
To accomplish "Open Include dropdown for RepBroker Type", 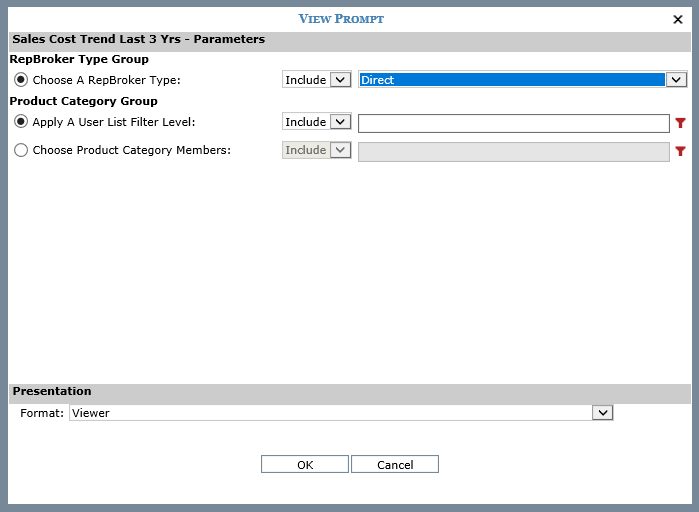I will (316, 80).
